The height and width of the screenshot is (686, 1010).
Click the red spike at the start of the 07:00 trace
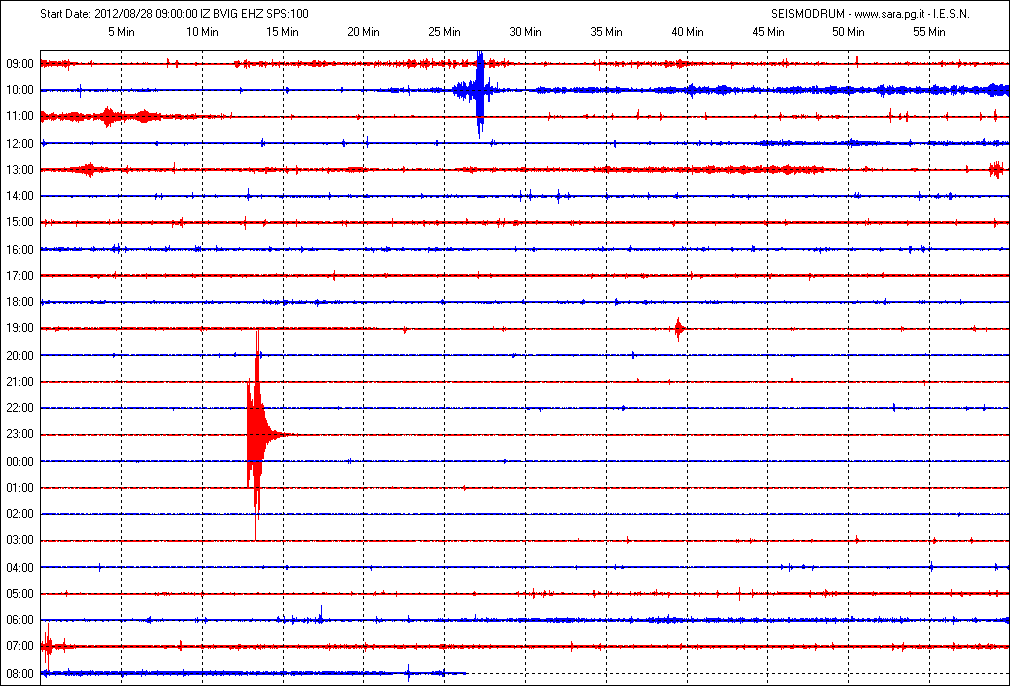[48, 645]
